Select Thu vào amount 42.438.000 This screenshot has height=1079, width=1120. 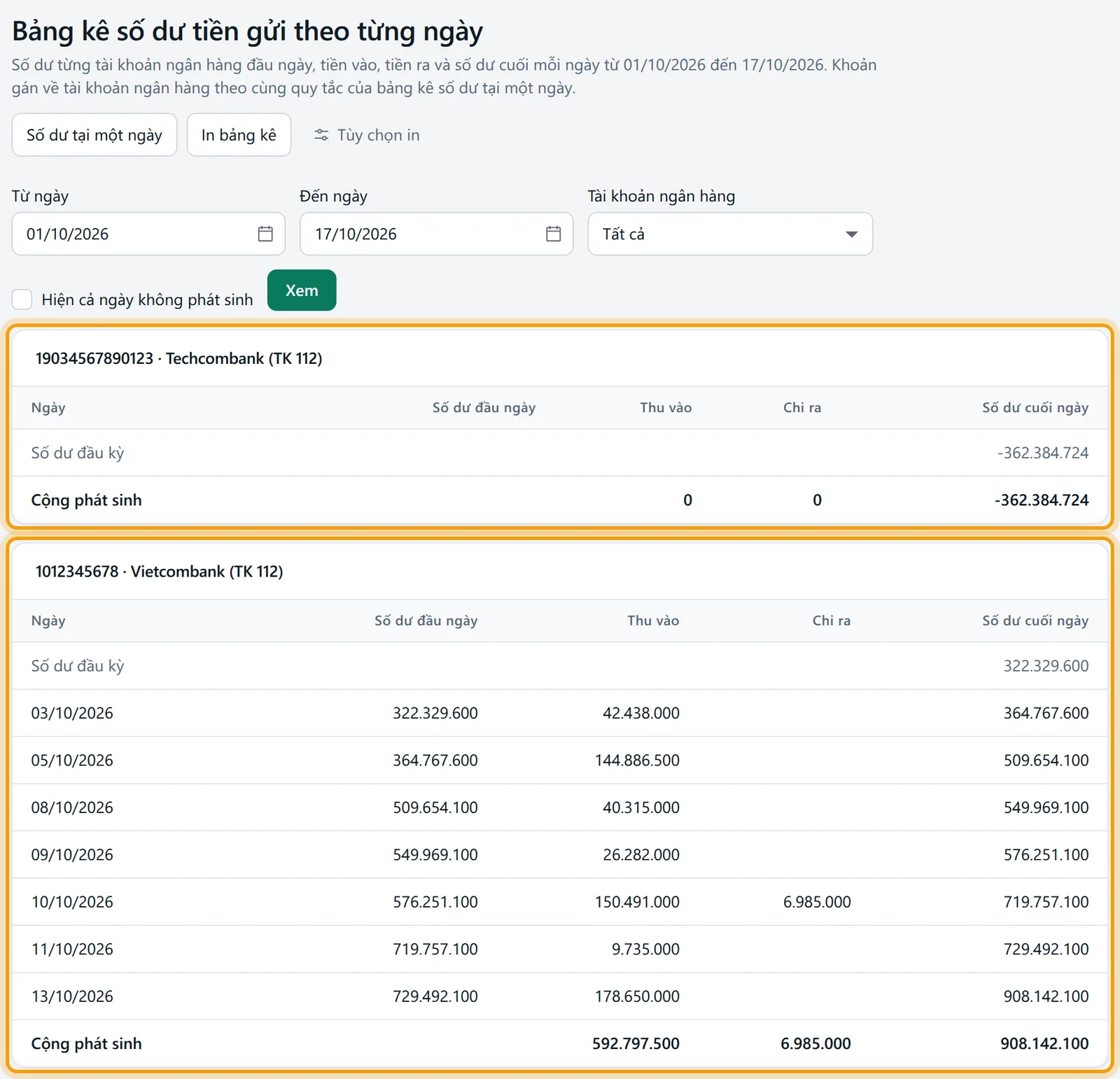[641, 713]
